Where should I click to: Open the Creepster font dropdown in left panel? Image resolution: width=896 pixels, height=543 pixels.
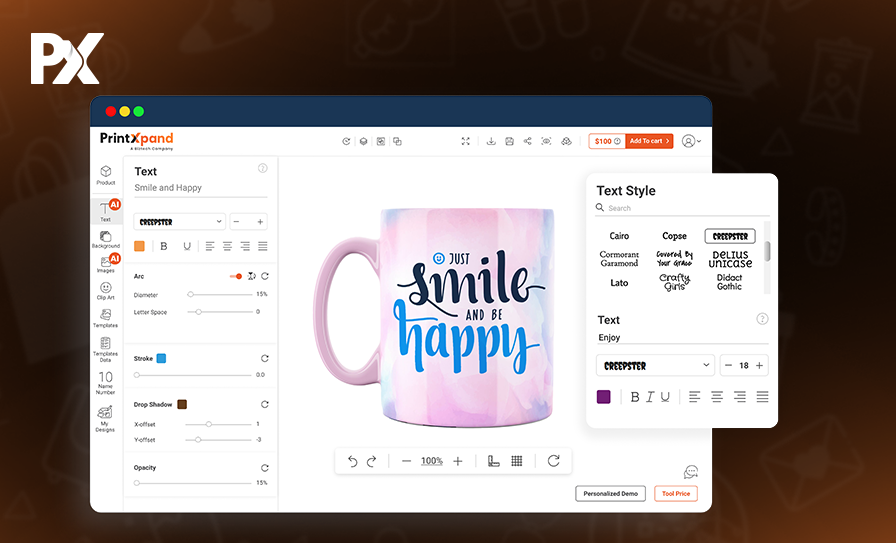(180, 221)
